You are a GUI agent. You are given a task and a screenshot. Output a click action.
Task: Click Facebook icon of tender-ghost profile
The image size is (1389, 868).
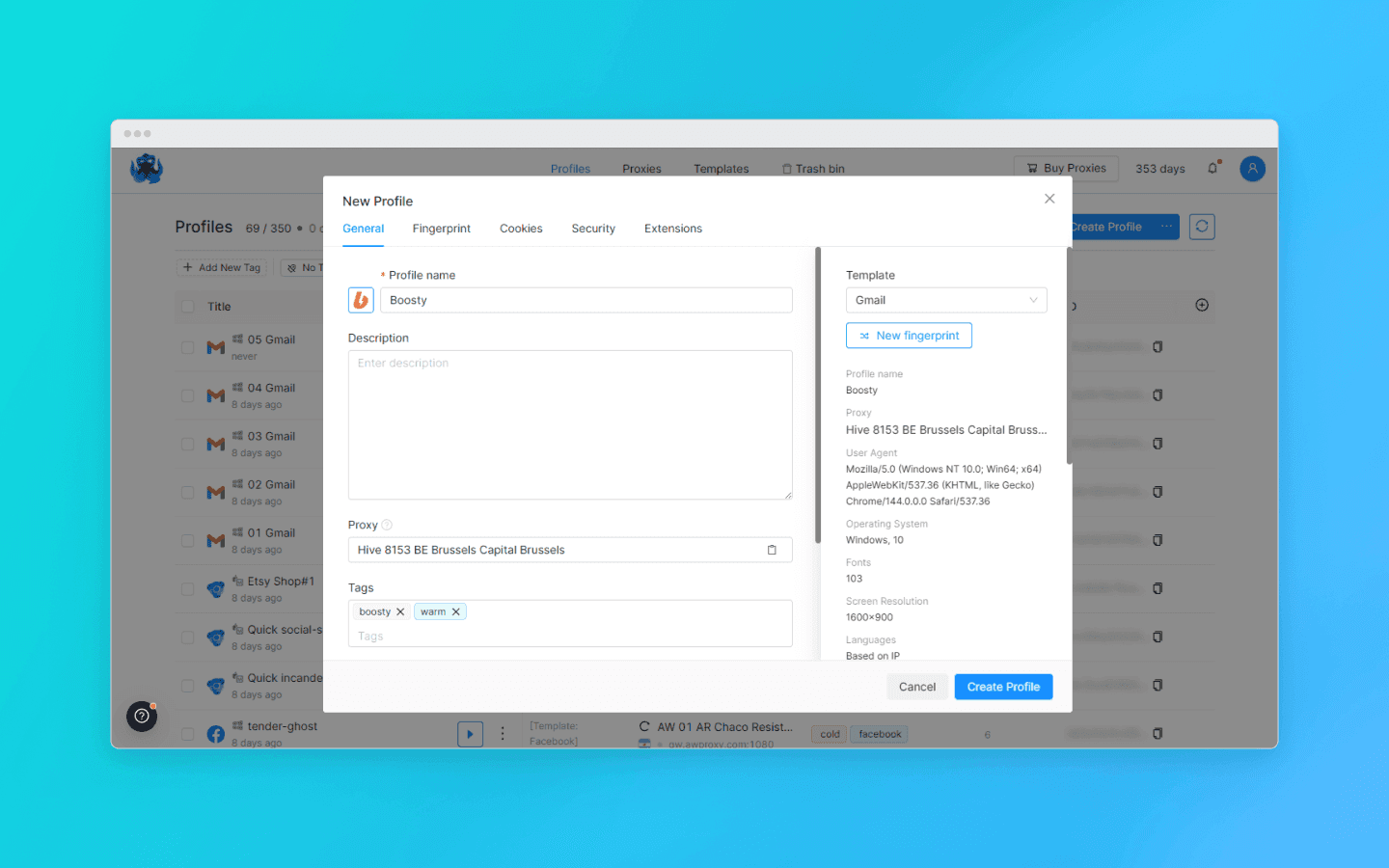(x=216, y=734)
